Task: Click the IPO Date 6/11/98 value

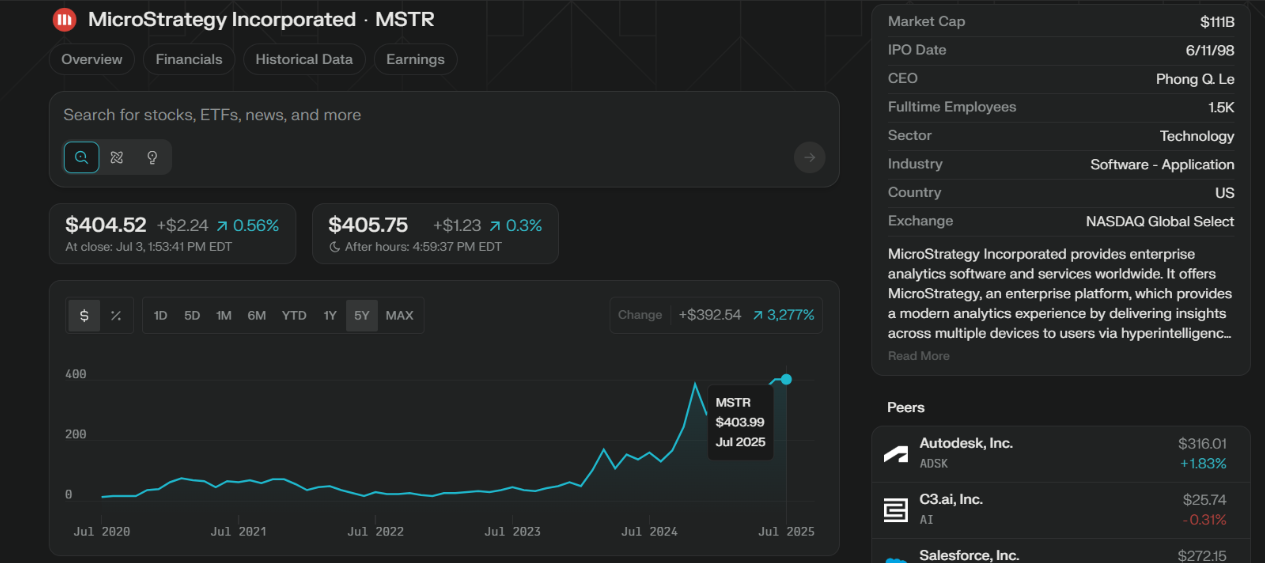Action: click(x=1211, y=50)
